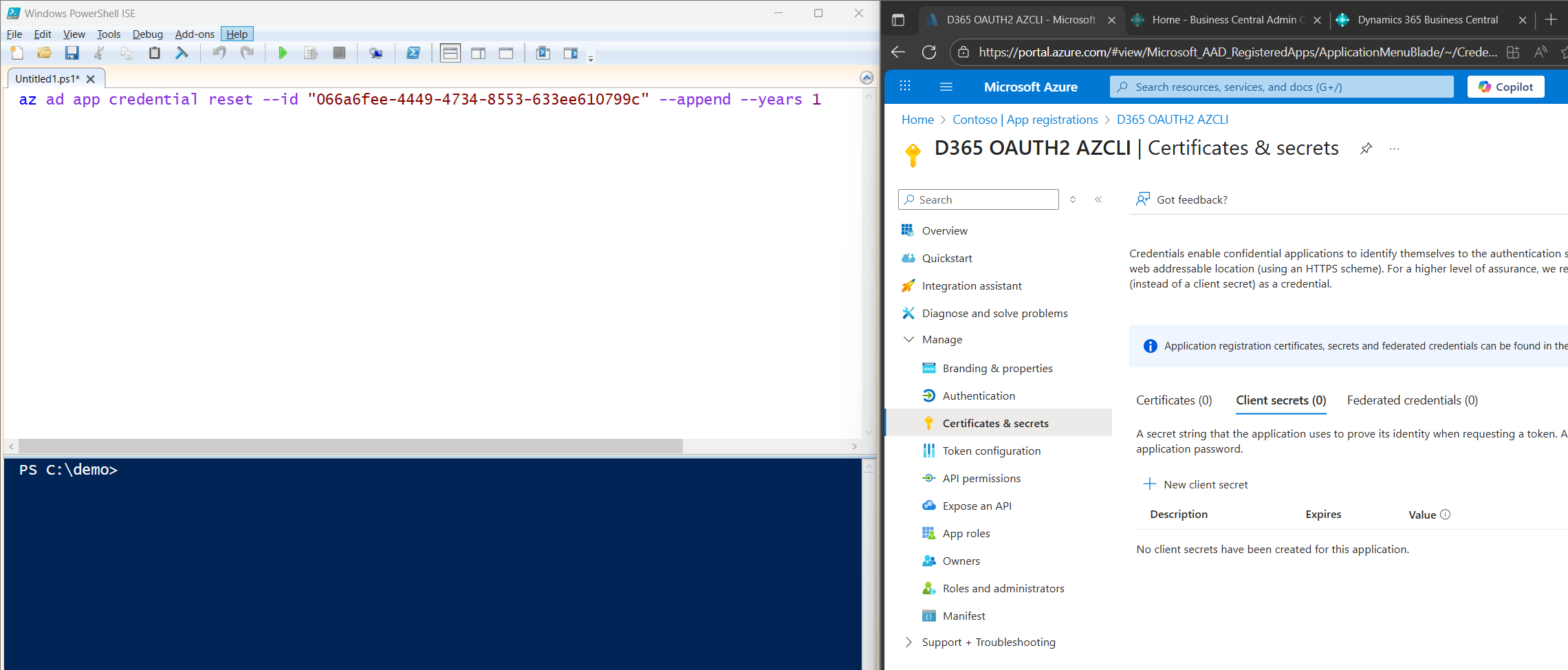Click New client secret
1568x670 pixels.
click(x=1195, y=484)
